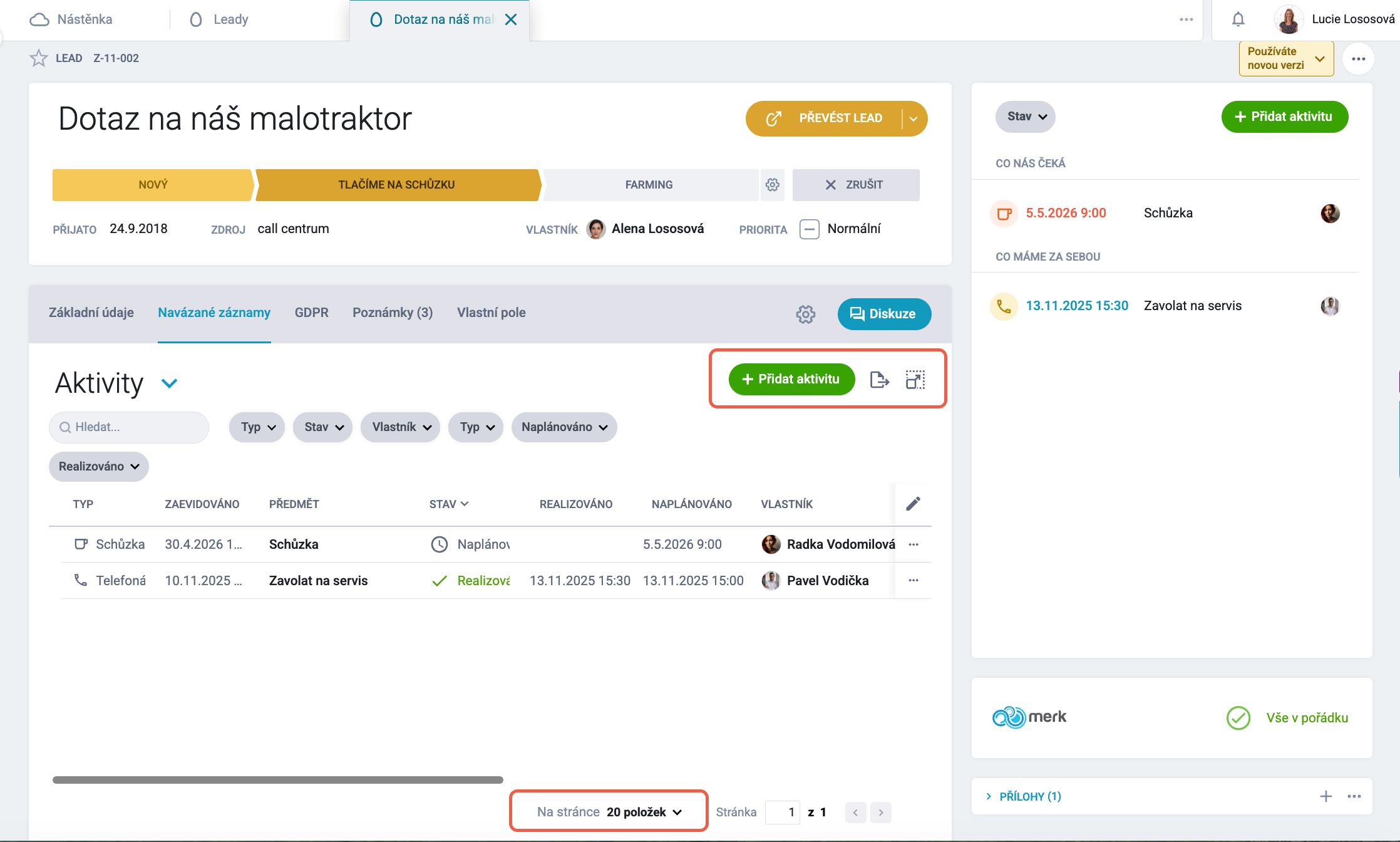
Task: Open tab settings gear beside Diskuze
Action: pyautogui.click(x=805, y=314)
